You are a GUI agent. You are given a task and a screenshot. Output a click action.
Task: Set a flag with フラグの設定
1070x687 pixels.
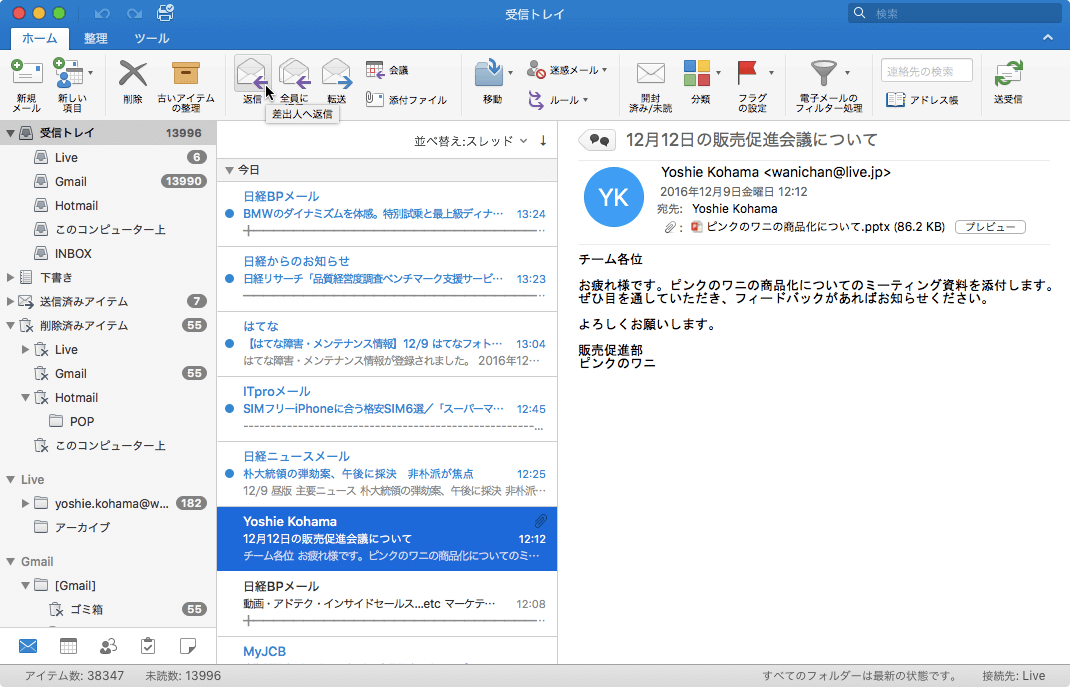[753, 85]
